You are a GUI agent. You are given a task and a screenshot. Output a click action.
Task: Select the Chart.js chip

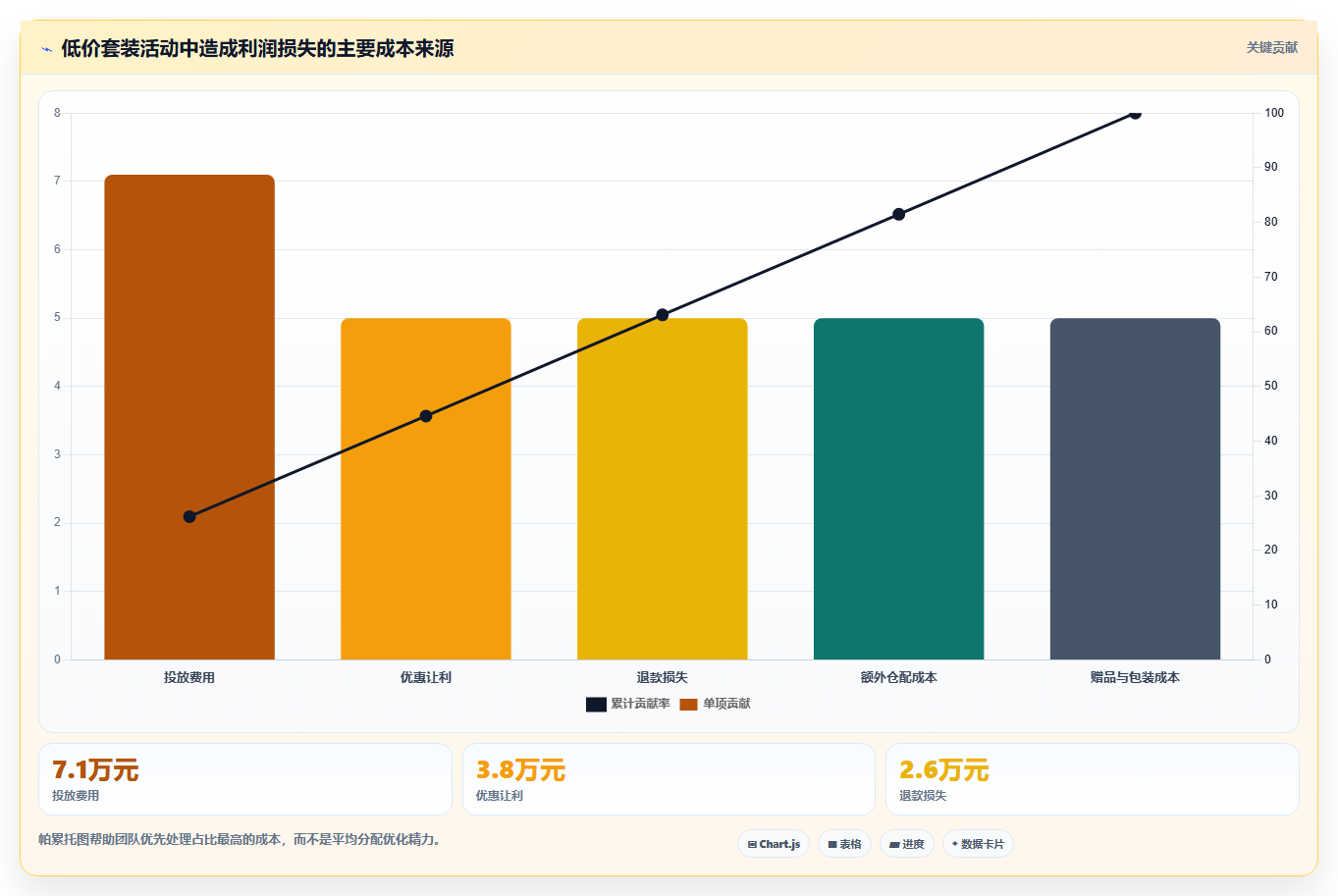[774, 844]
